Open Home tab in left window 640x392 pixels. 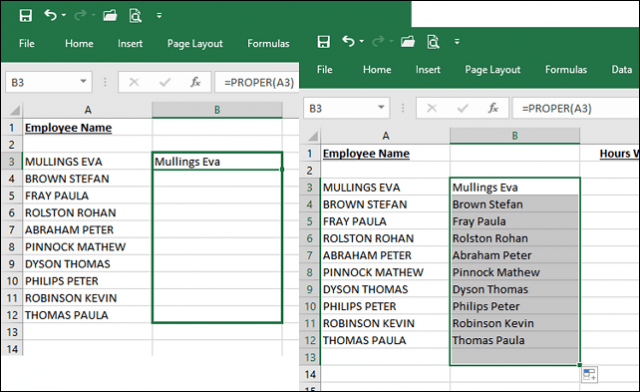[x=79, y=43]
